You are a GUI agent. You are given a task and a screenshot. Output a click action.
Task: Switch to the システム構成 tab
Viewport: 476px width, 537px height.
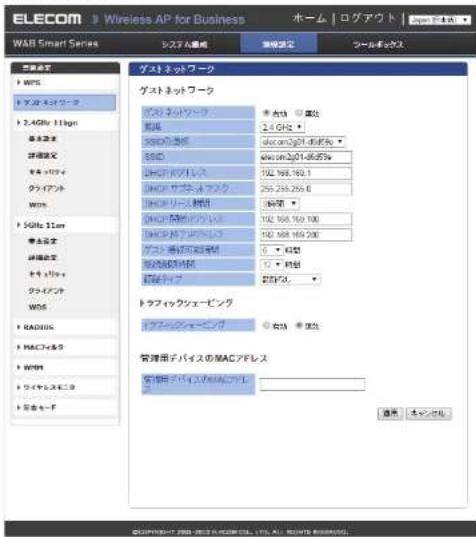coord(185,44)
